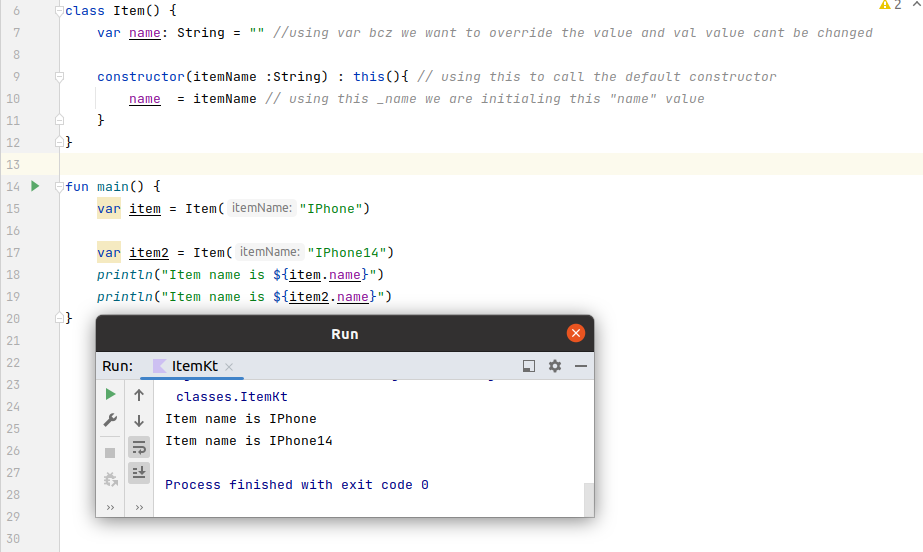The image size is (923, 552).
Task: Click 'itemName:' inlay hint on line 17
Action: coord(270,252)
